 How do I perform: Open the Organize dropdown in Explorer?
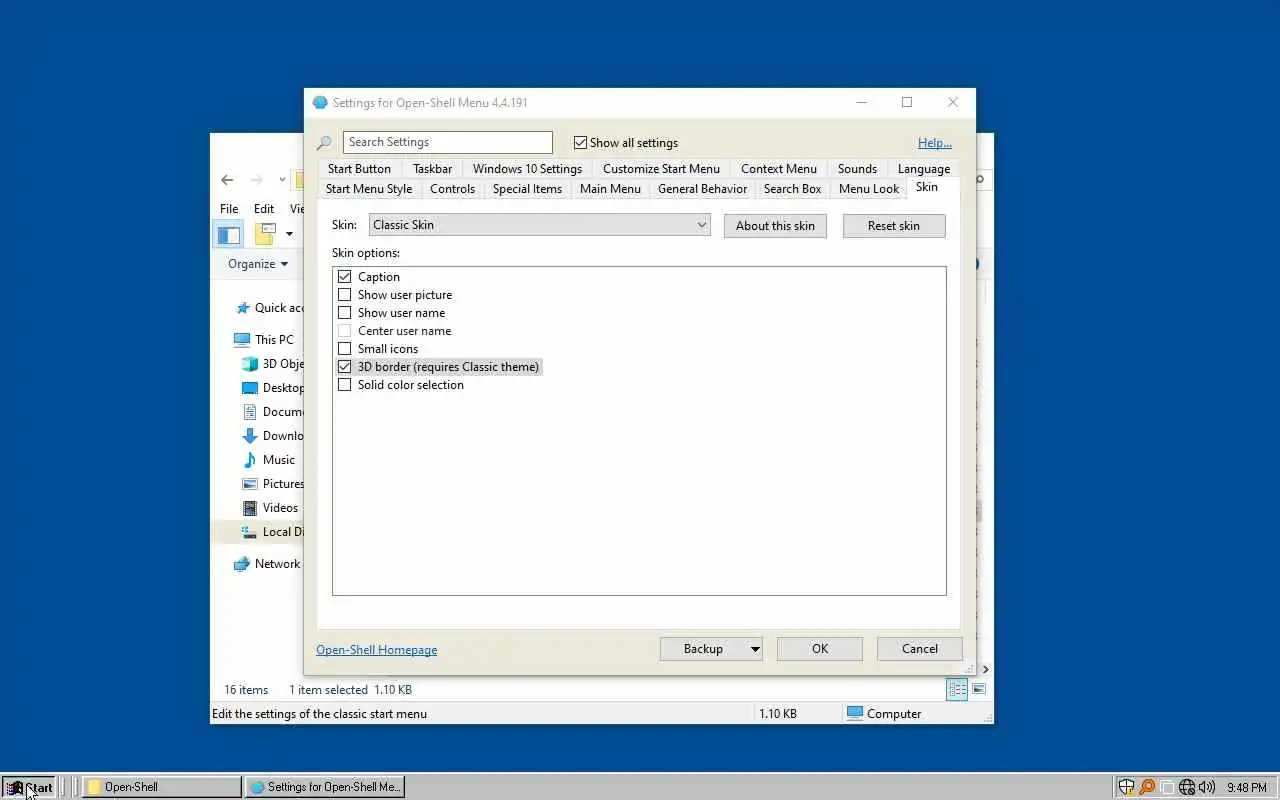[258, 264]
